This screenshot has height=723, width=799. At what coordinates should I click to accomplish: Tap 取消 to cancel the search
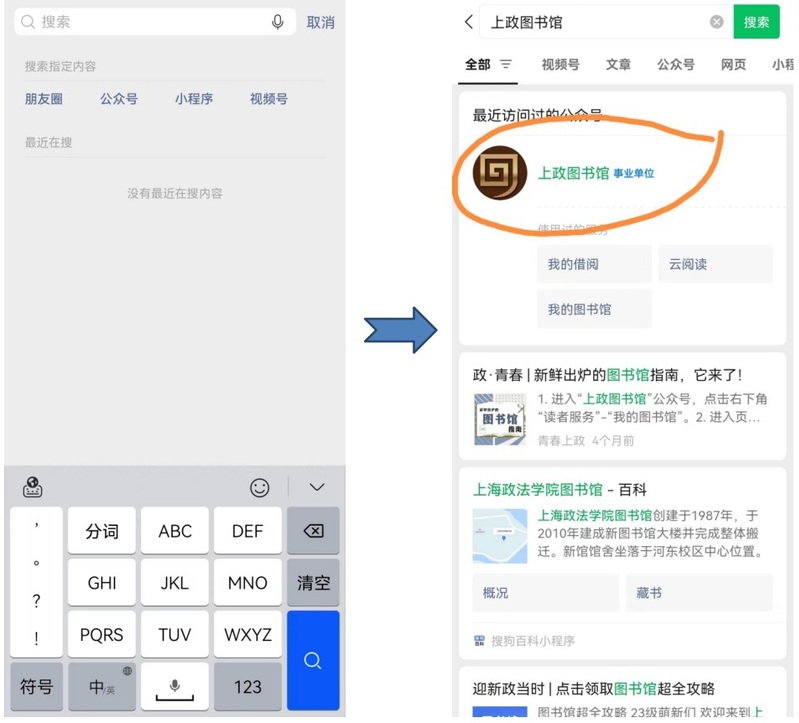coord(321,22)
